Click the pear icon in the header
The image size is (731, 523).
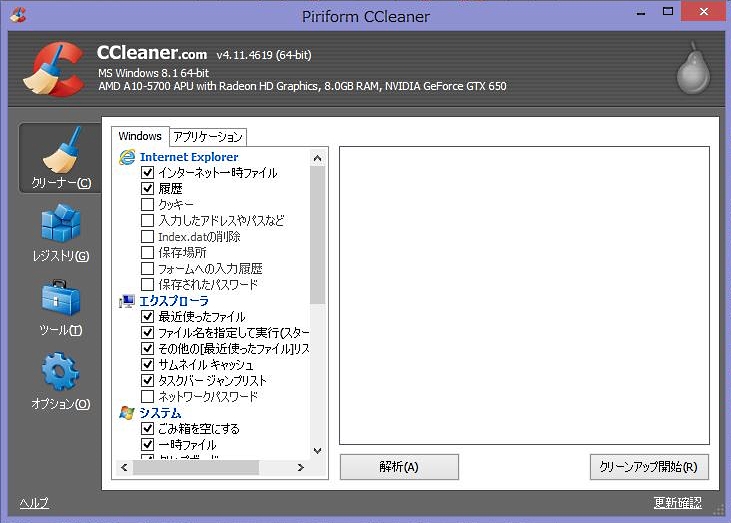pyautogui.click(x=693, y=68)
